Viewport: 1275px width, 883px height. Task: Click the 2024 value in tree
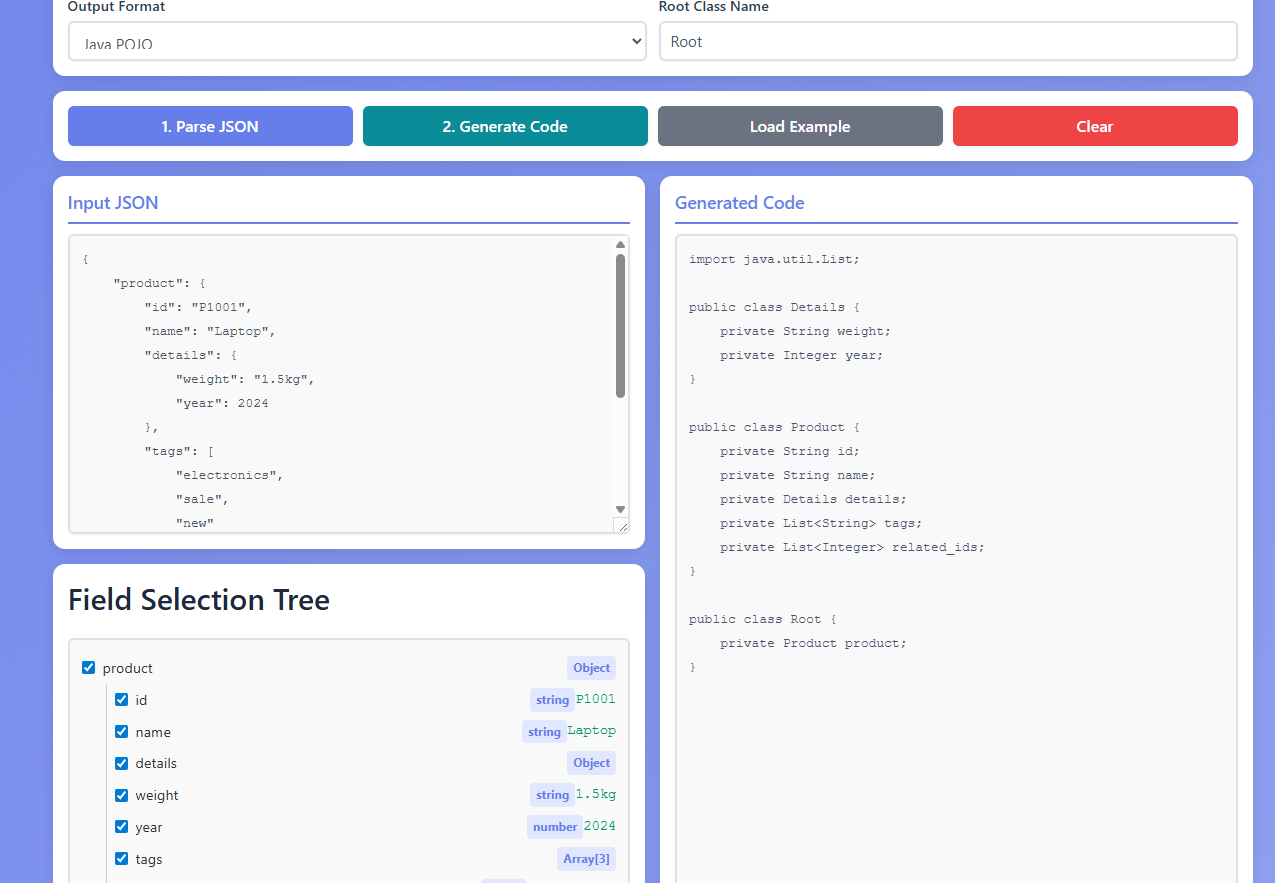[600, 826]
